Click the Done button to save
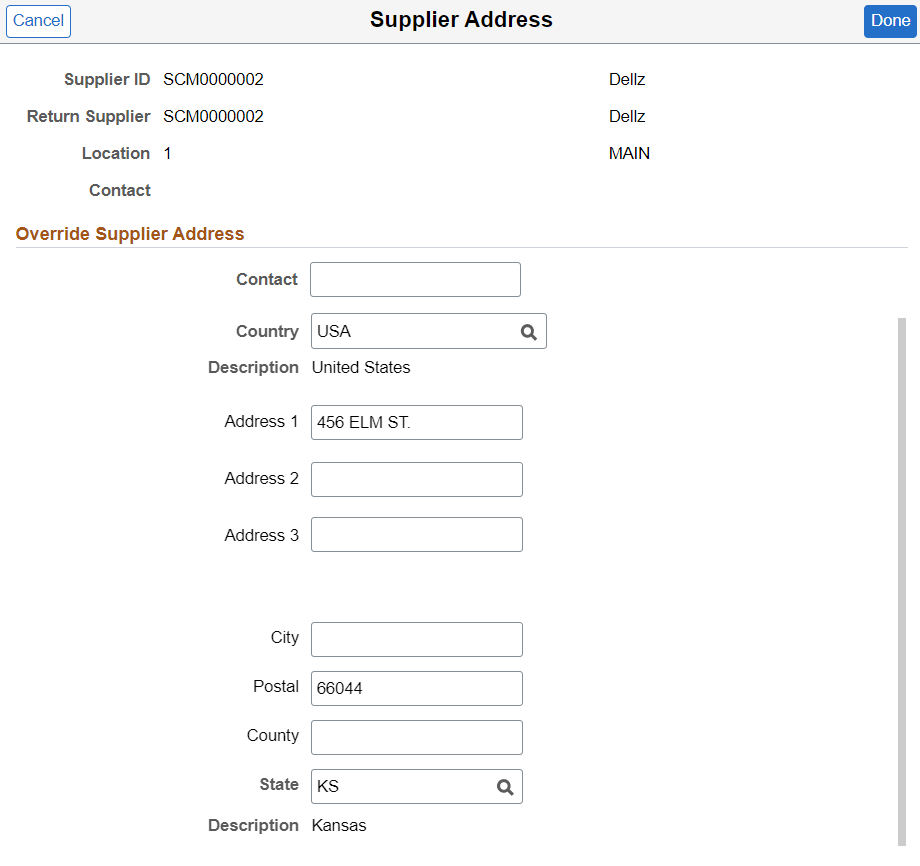920x866 pixels. 889,21
